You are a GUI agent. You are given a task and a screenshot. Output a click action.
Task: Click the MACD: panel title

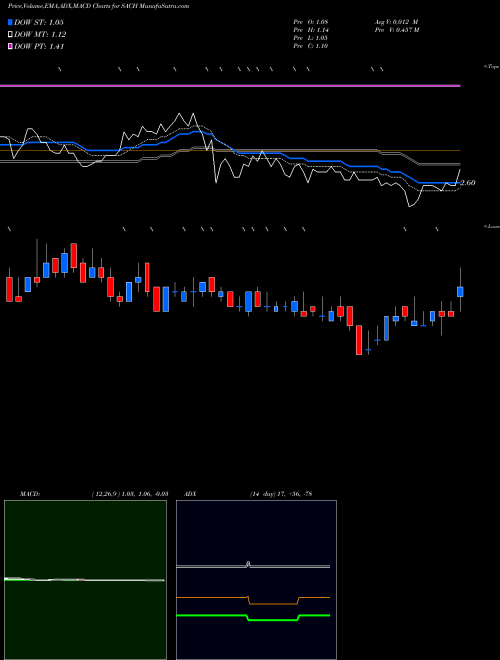30,494
